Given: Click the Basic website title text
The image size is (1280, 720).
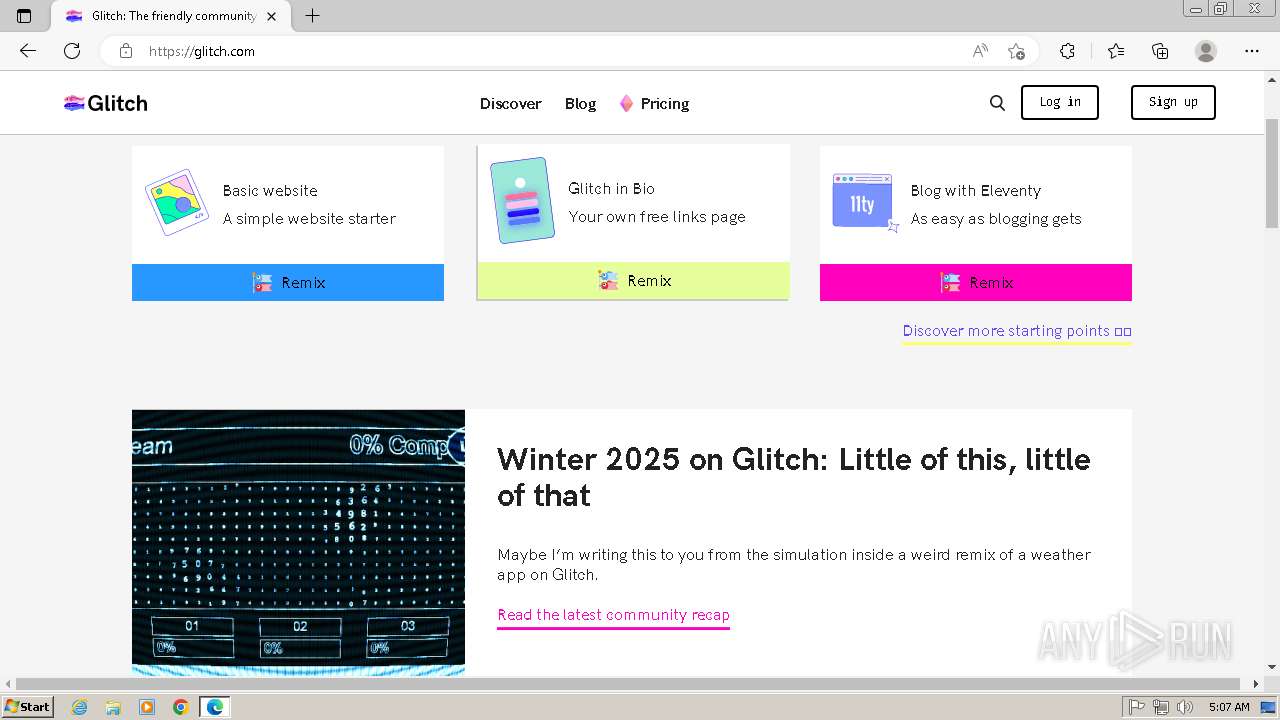Looking at the screenshot, I should pyautogui.click(x=270, y=191).
